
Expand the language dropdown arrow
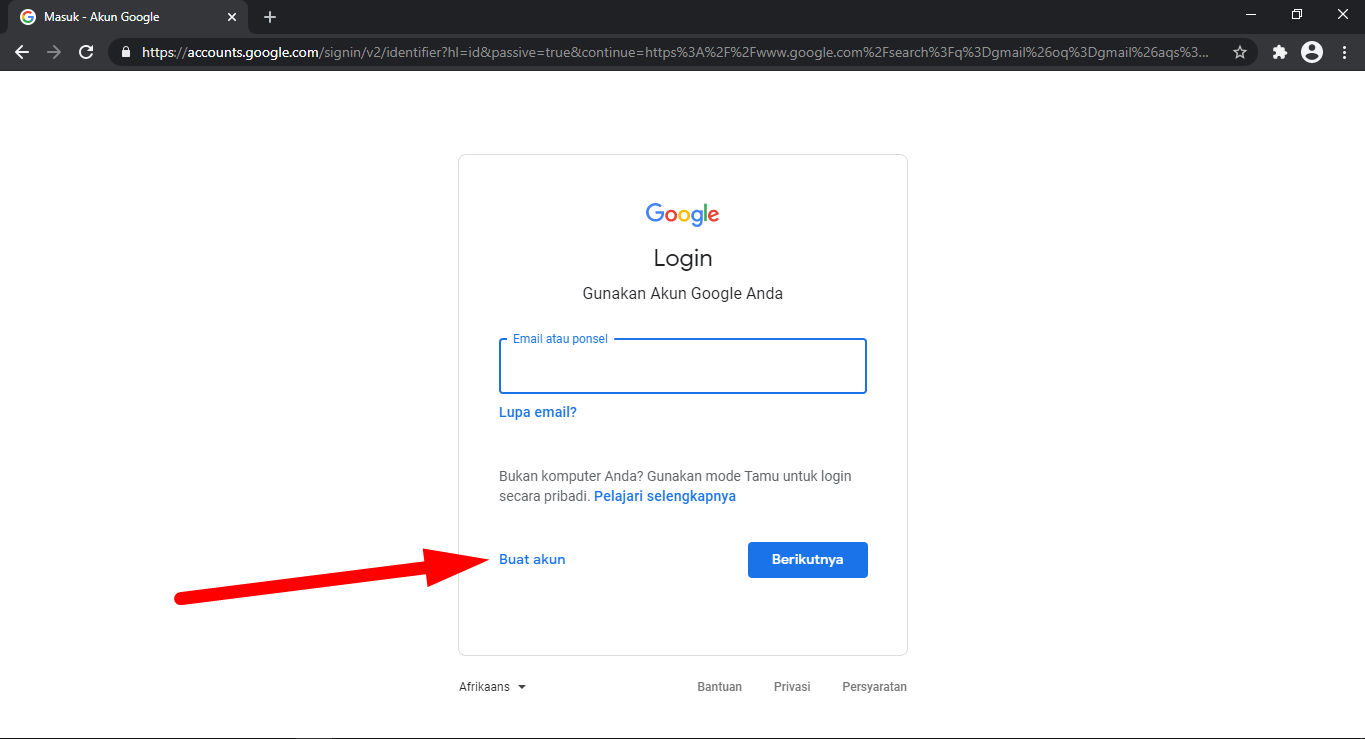(x=521, y=686)
